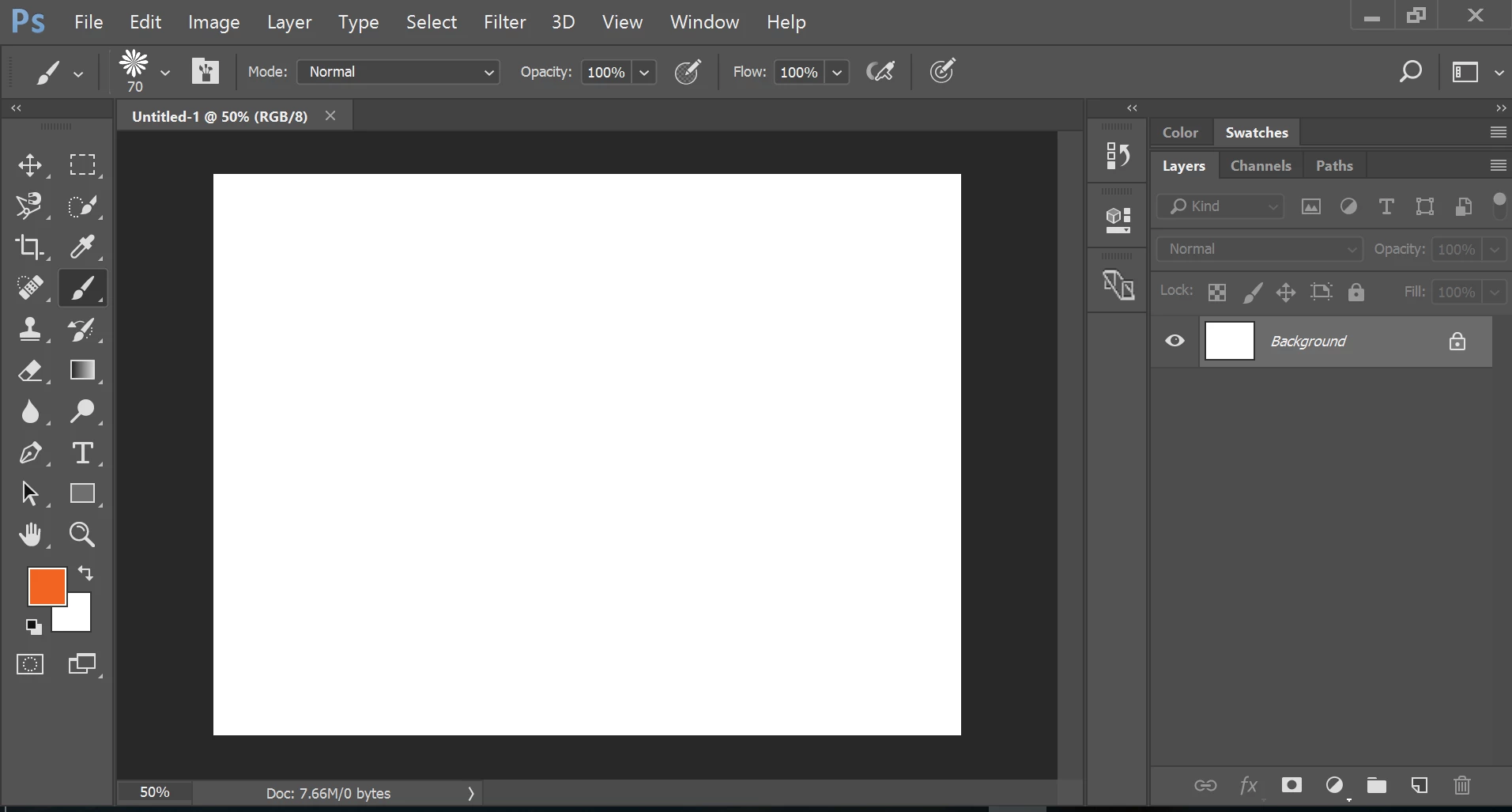The width and height of the screenshot is (1512, 812).
Task: Delete the layer with trash icon
Action: (x=1462, y=785)
